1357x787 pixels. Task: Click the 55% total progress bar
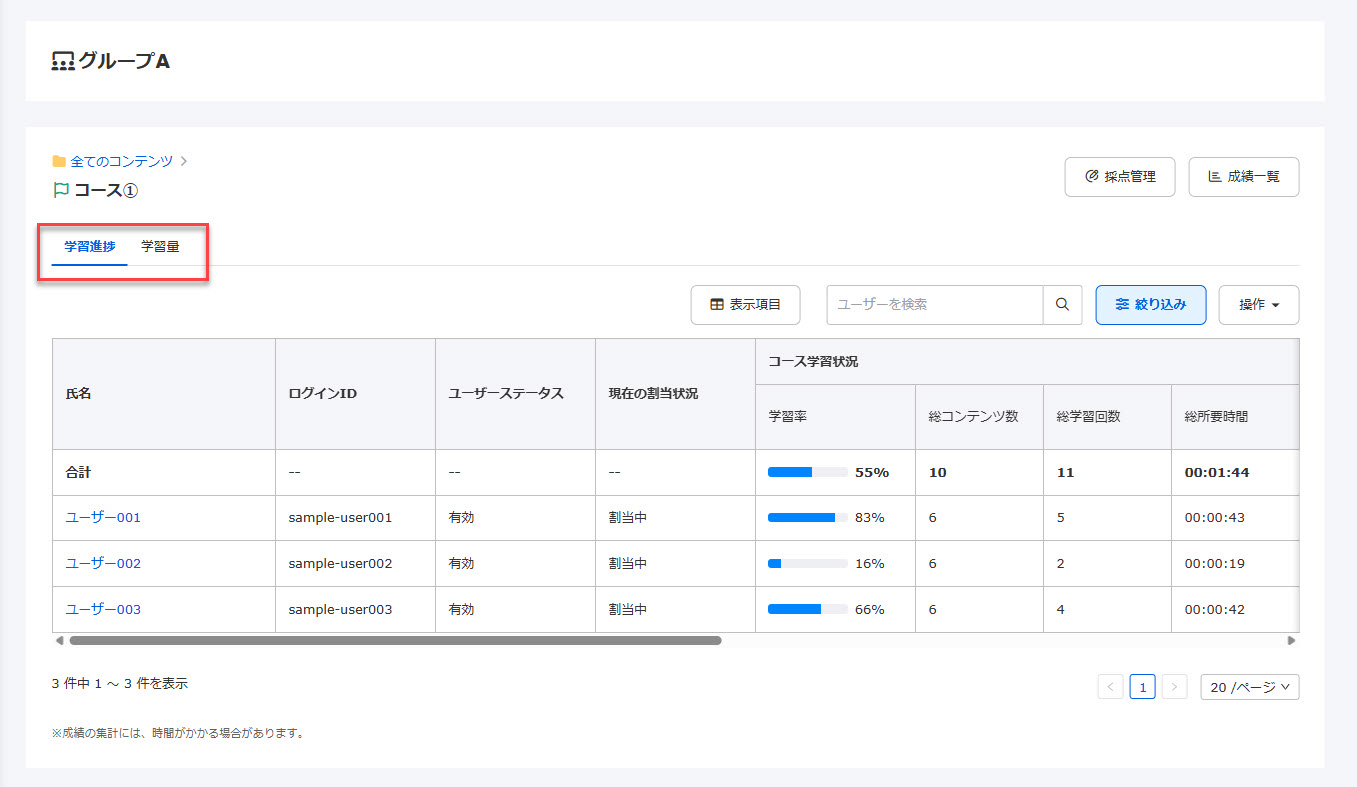tap(808, 472)
